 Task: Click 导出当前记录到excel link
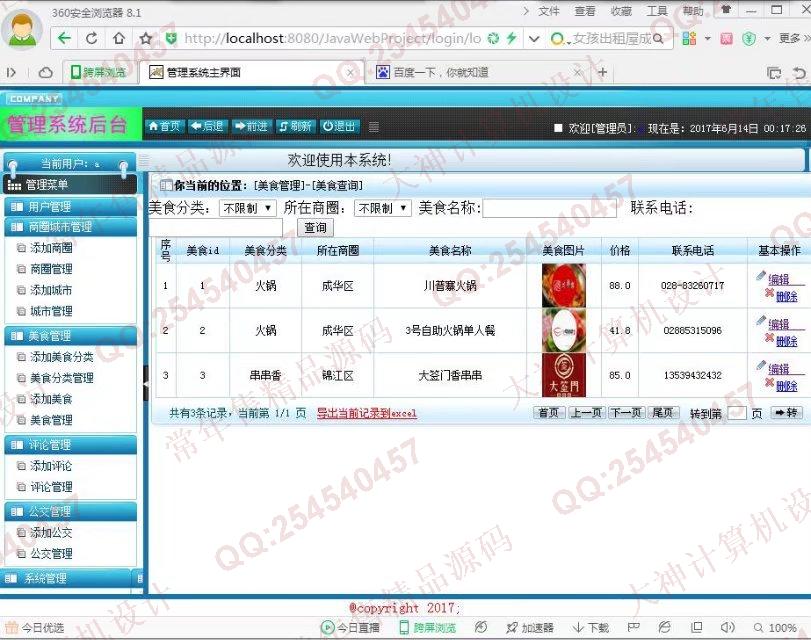pyautogui.click(x=367, y=413)
